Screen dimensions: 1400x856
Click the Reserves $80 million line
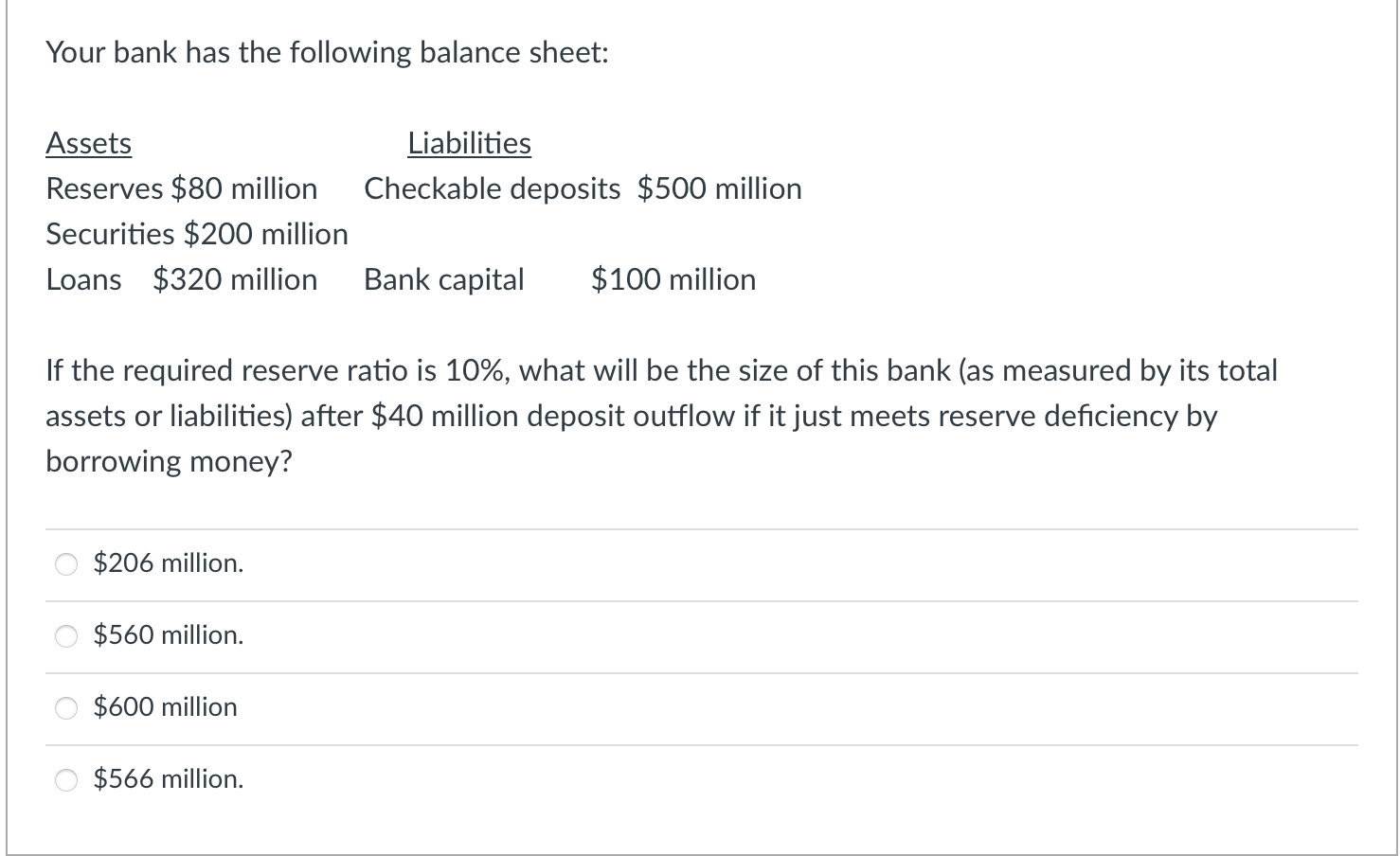181,188
